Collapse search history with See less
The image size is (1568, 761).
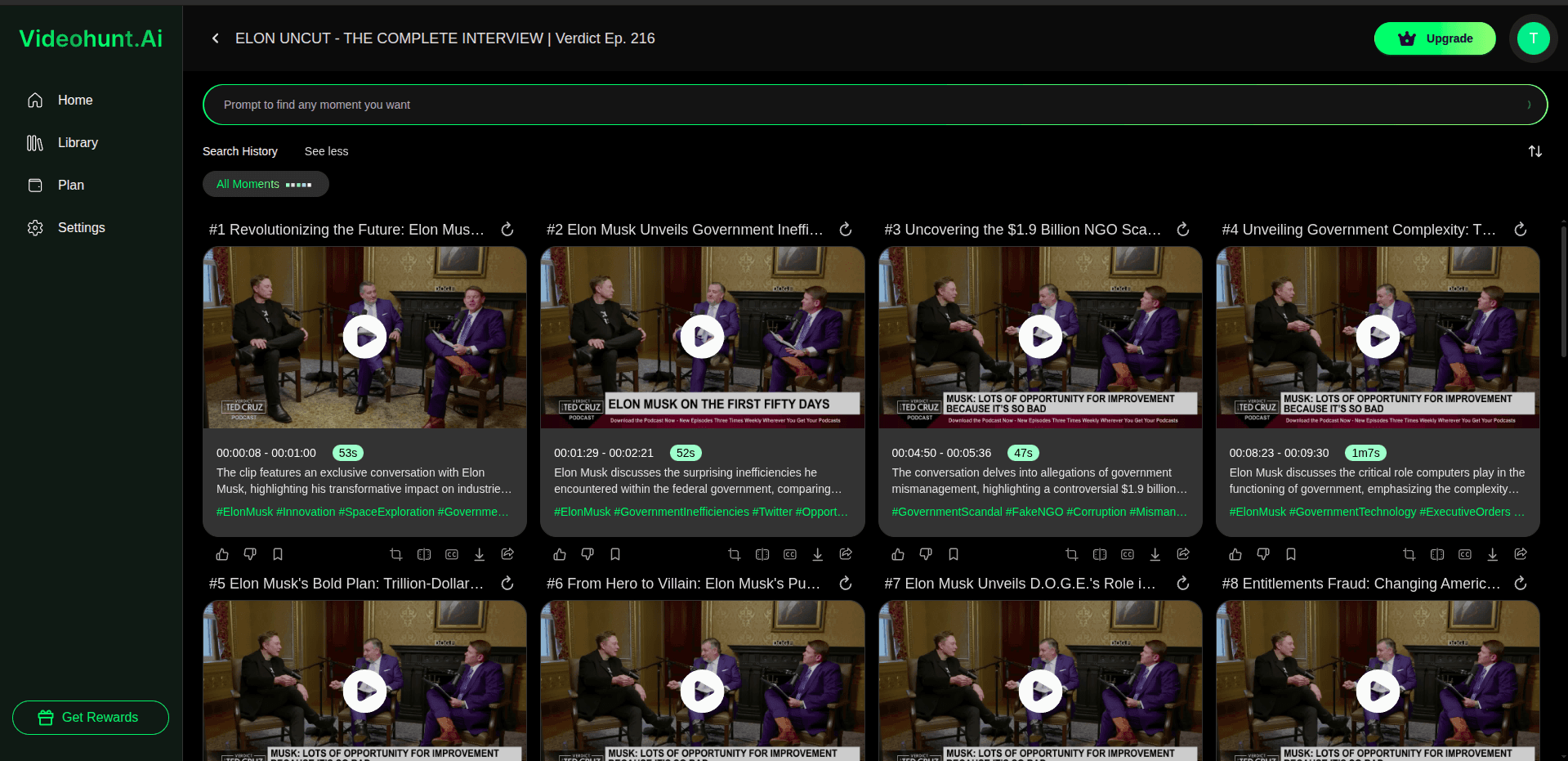326,151
